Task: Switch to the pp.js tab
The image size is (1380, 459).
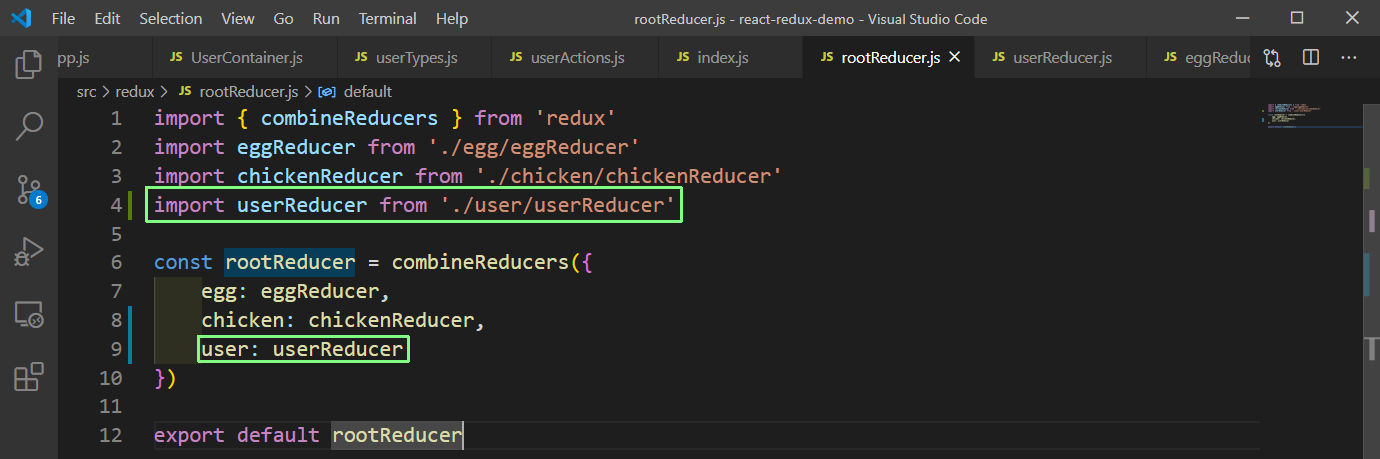Action: coord(104,58)
